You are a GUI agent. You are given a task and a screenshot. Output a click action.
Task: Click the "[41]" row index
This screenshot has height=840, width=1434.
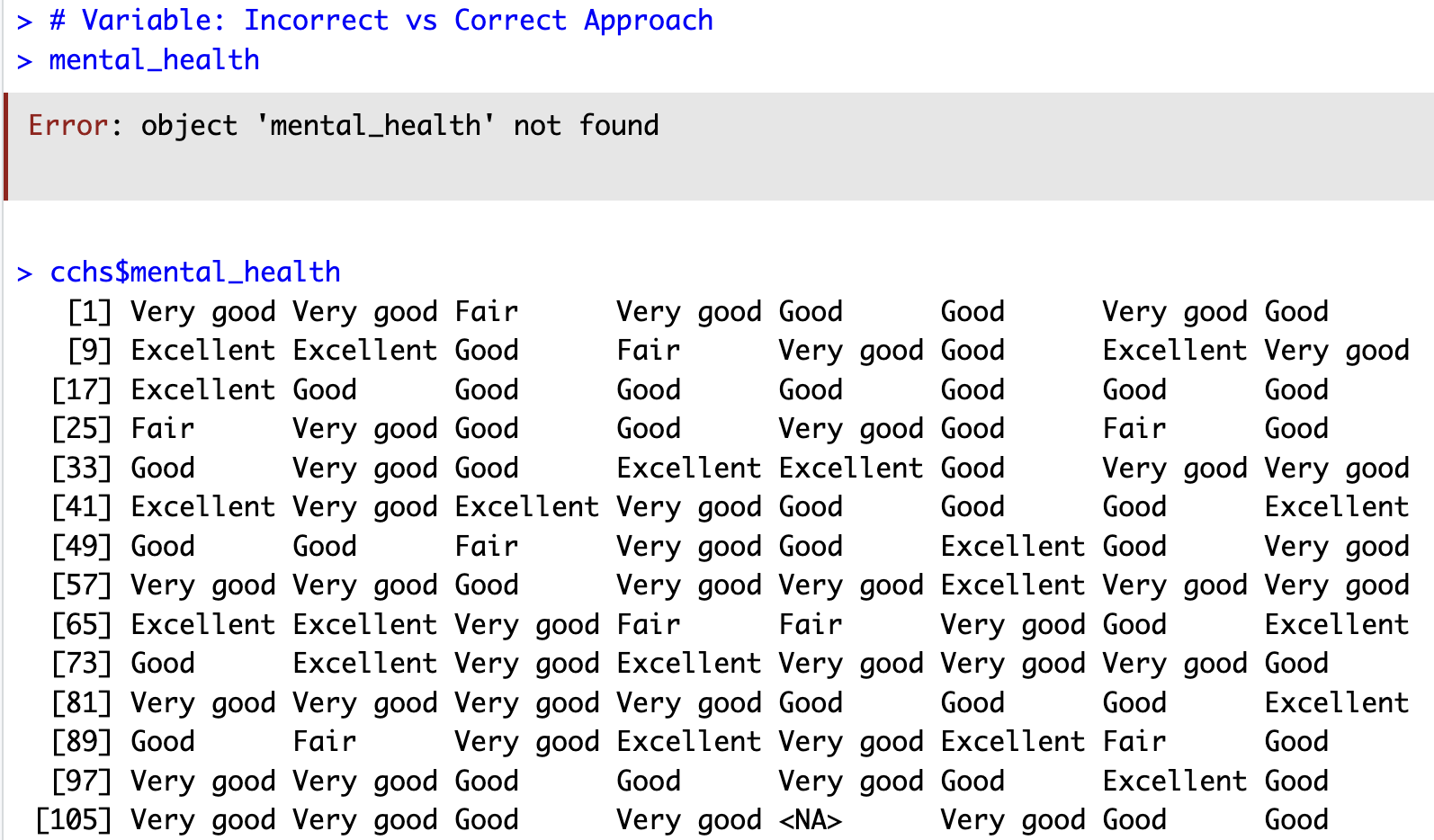click(82, 507)
